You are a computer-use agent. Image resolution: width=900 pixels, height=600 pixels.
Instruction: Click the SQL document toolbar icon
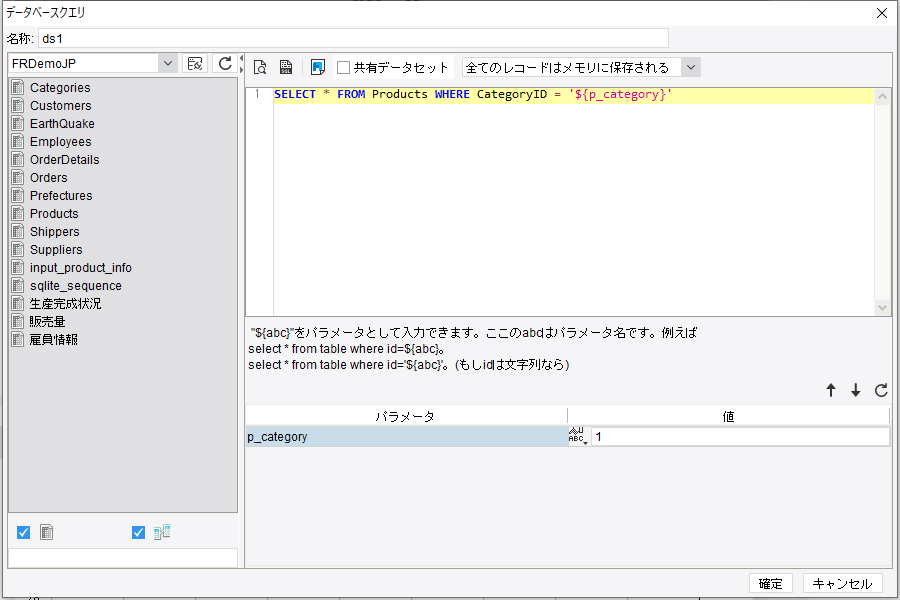[x=286, y=67]
